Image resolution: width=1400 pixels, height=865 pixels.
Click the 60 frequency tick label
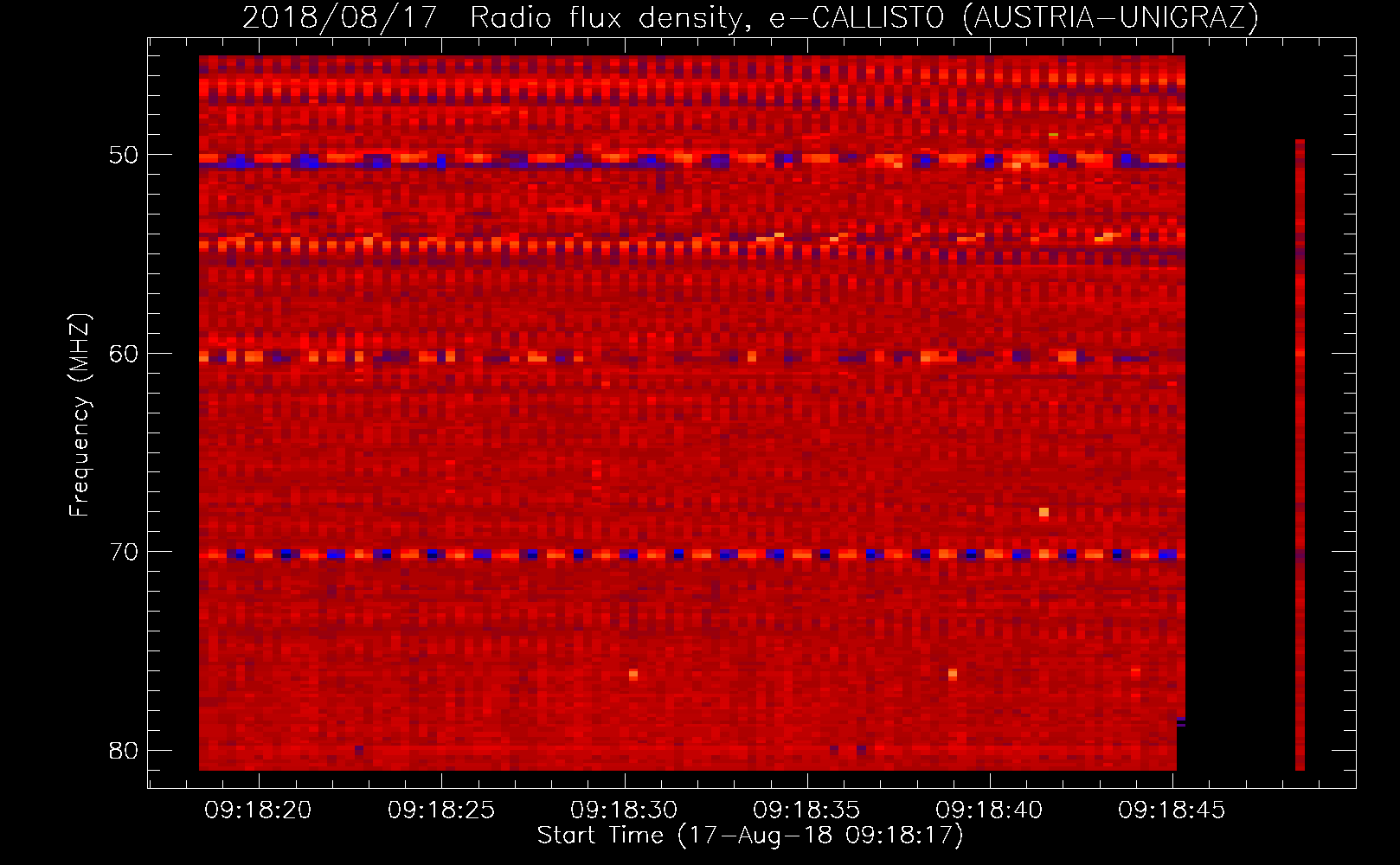pos(124,353)
